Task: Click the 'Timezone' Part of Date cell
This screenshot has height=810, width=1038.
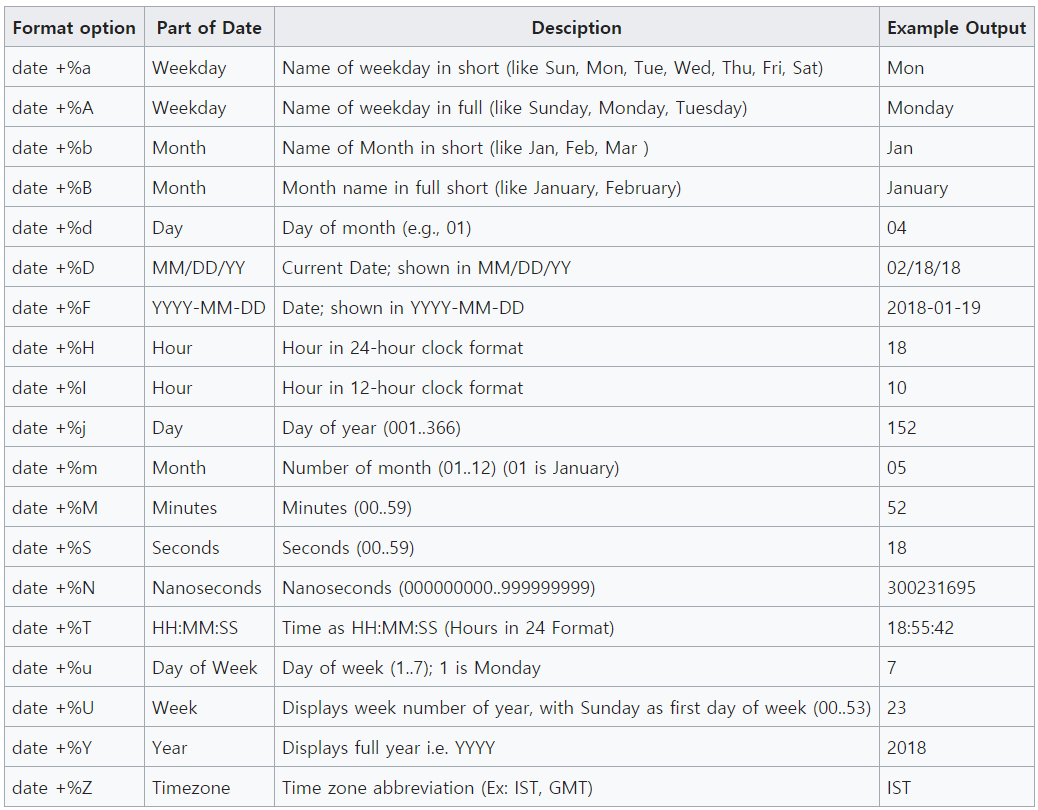Action: [x=209, y=788]
